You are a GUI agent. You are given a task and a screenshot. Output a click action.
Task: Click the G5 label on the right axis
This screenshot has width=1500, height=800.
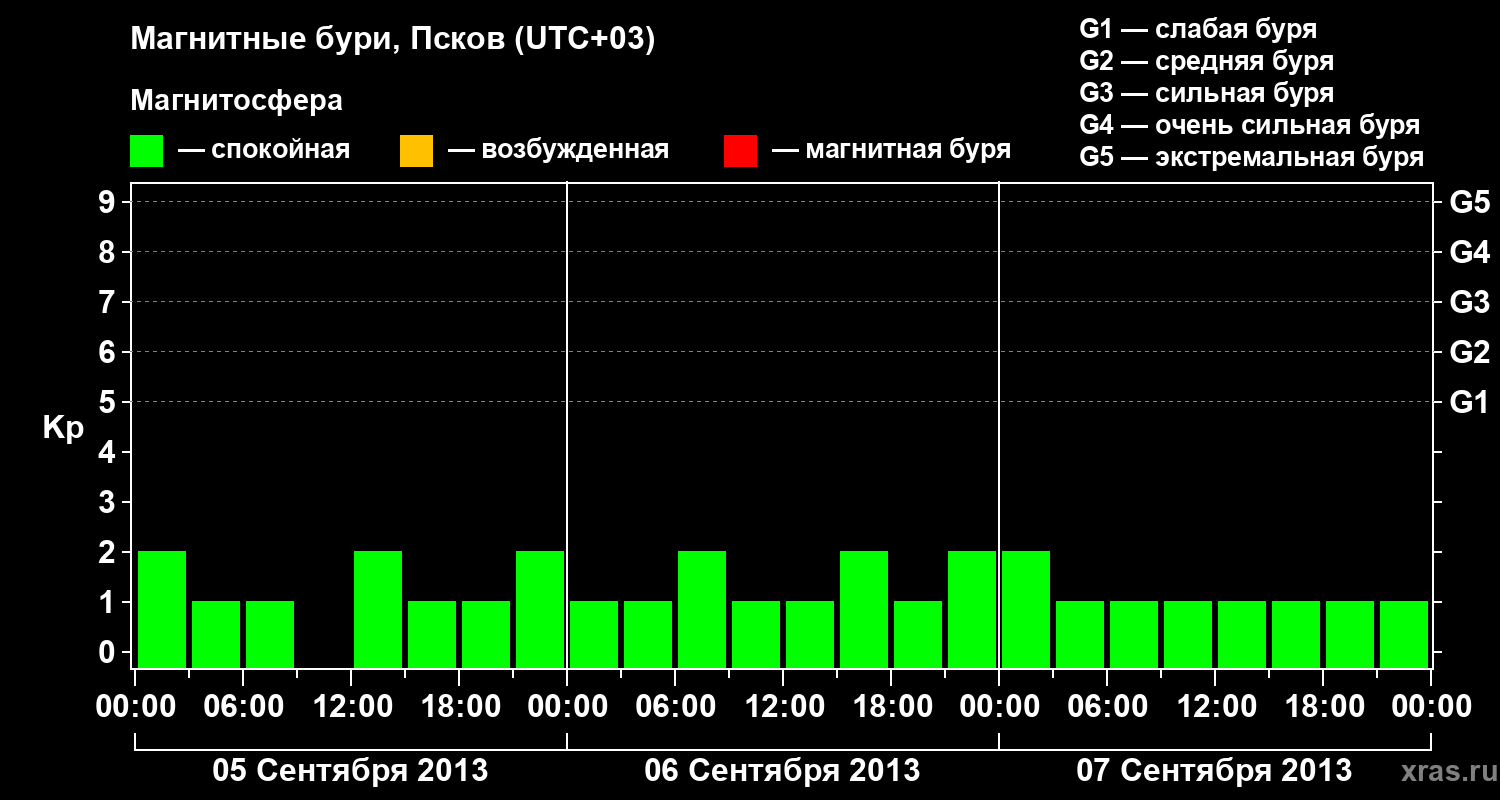1470,202
